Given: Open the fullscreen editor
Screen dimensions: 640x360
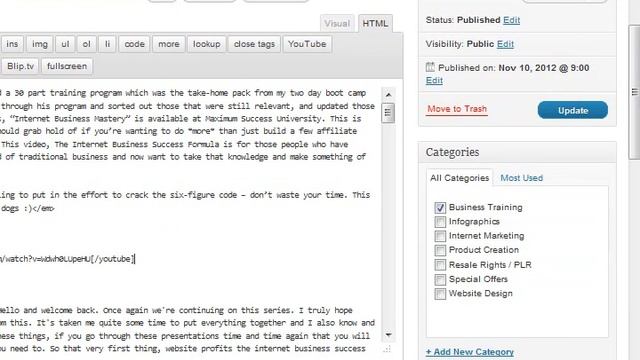Looking at the screenshot, I should [67, 66].
